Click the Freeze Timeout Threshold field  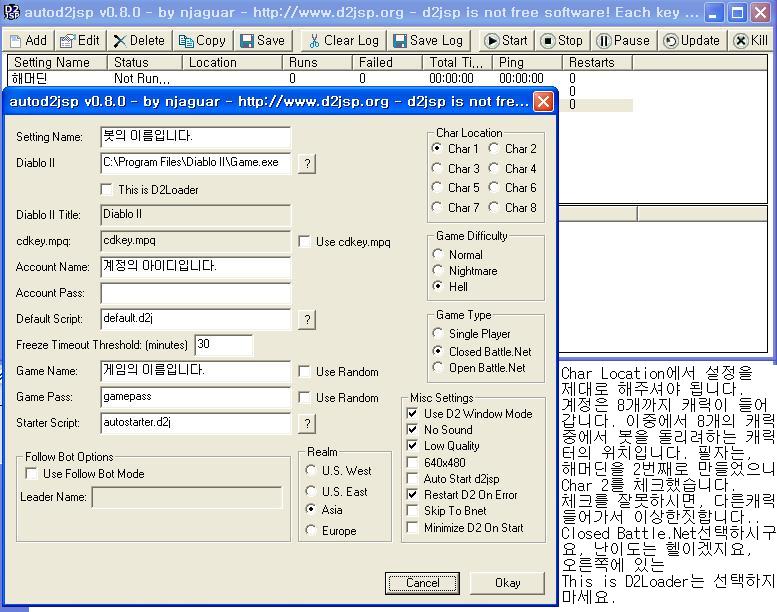tap(223, 345)
